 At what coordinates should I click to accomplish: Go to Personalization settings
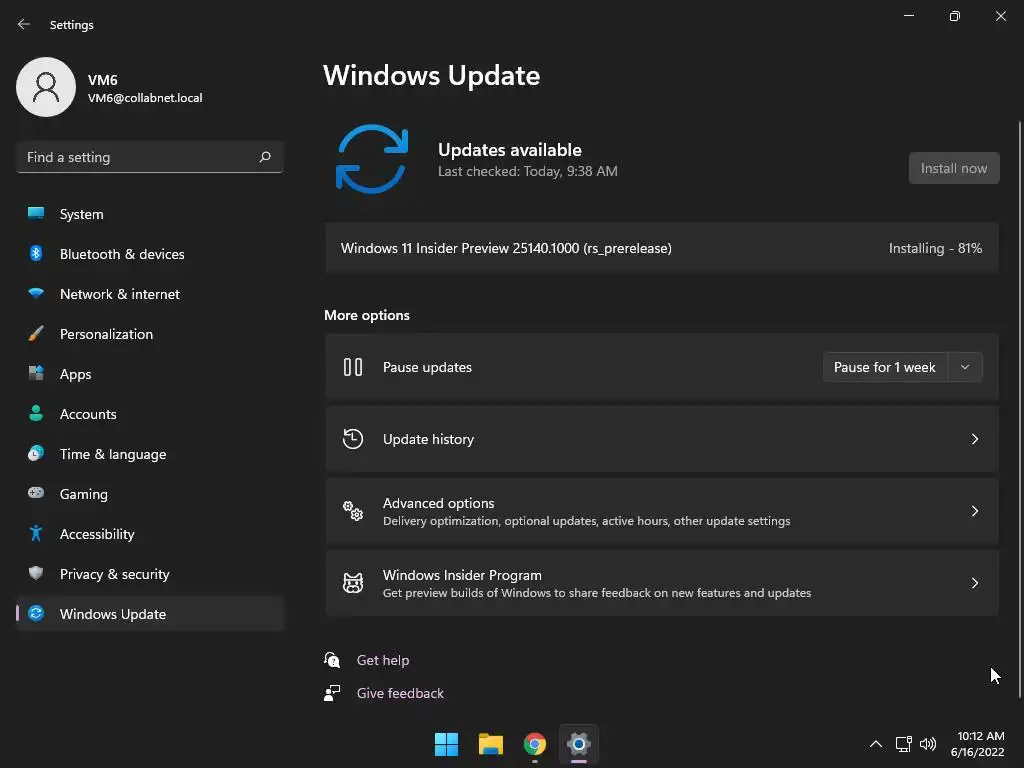click(x=150, y=334)
